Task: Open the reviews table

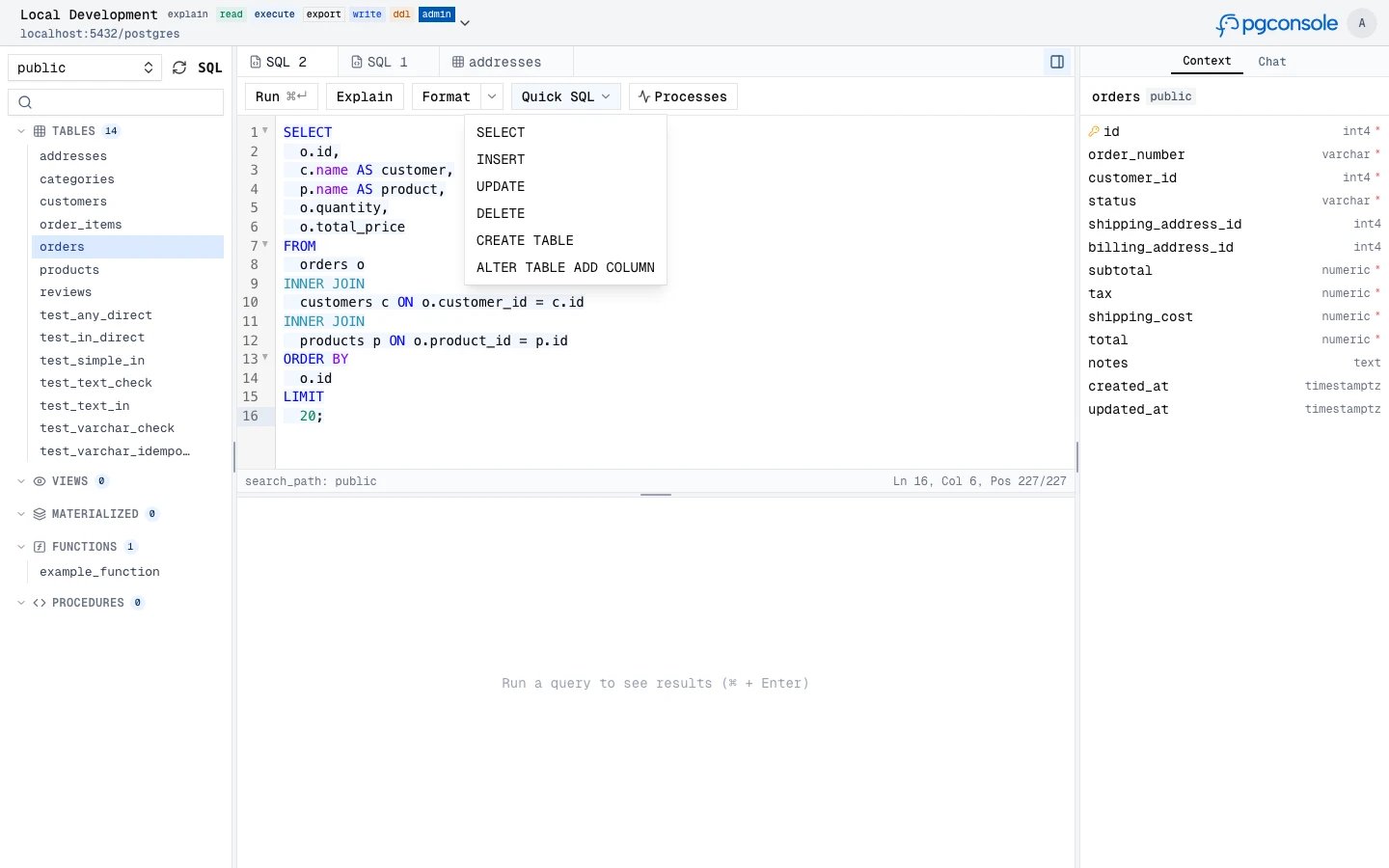Action: click(127, 292)
